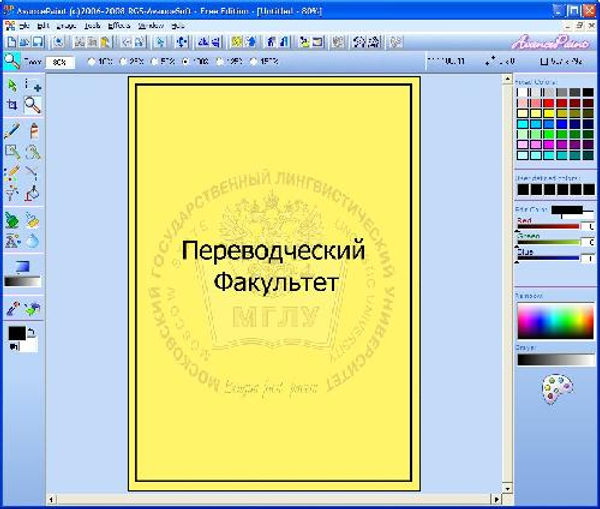The width and height of the screenshot is (600, 509).
Task: Pick a shade from the Grays gradient bar
Action: pyautogui.click(x=555, y=360)
